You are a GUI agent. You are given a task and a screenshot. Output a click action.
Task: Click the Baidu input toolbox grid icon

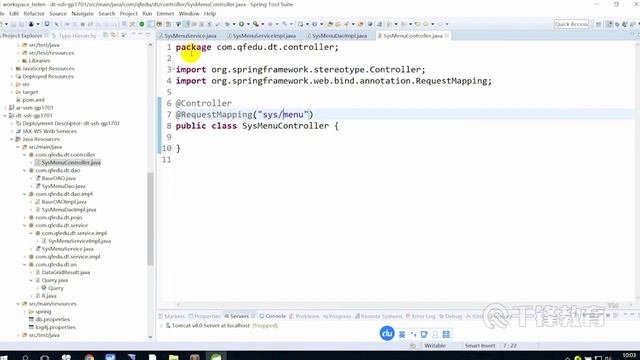(x=446, y=334)
